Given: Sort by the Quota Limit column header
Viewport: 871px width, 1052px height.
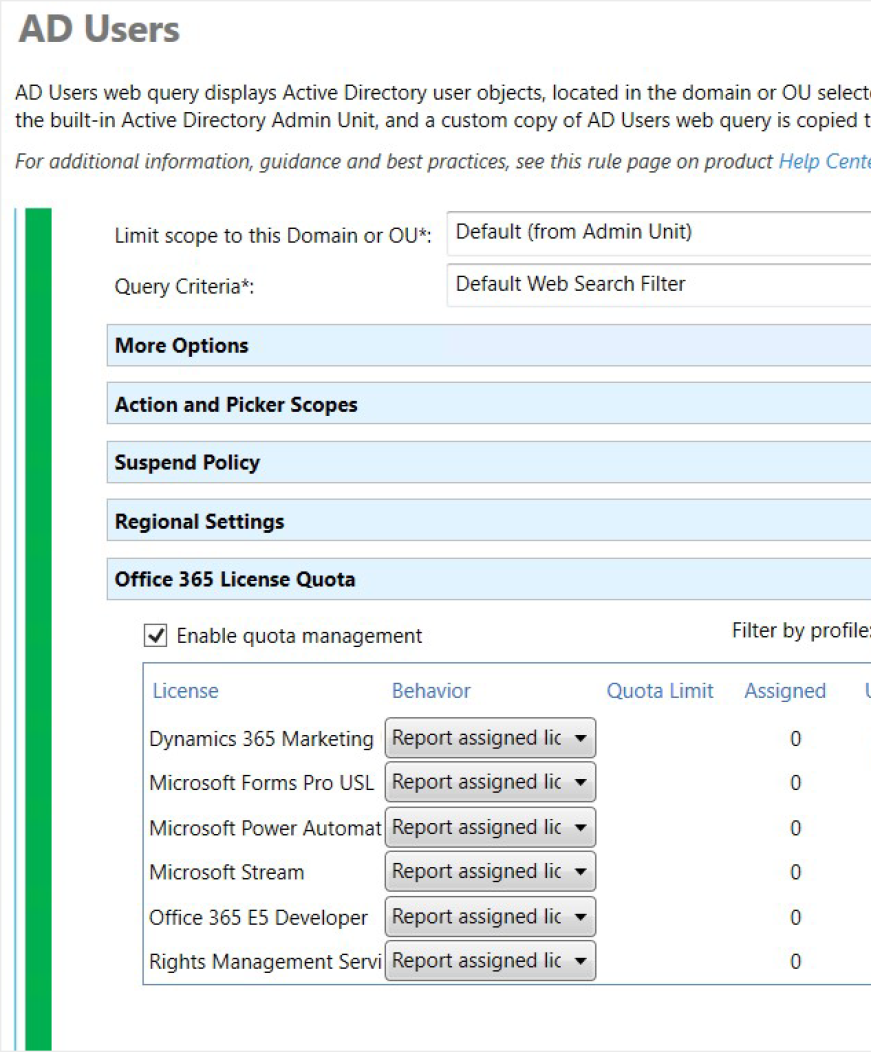Looking at the screenshot, I should click(x=660, y=691).
